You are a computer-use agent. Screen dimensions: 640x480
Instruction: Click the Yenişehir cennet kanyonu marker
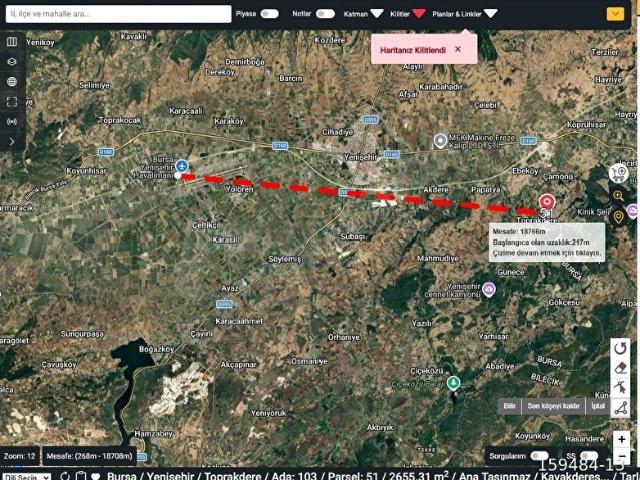pos(489,289)
